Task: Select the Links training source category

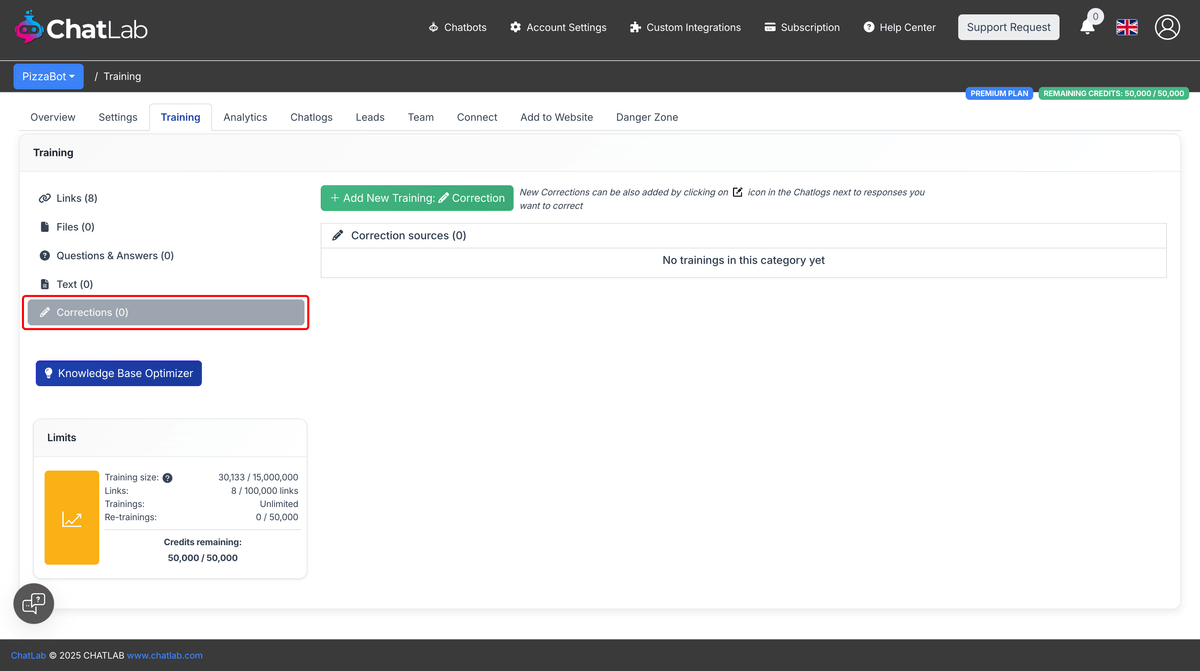Action: tap(75, 198)
